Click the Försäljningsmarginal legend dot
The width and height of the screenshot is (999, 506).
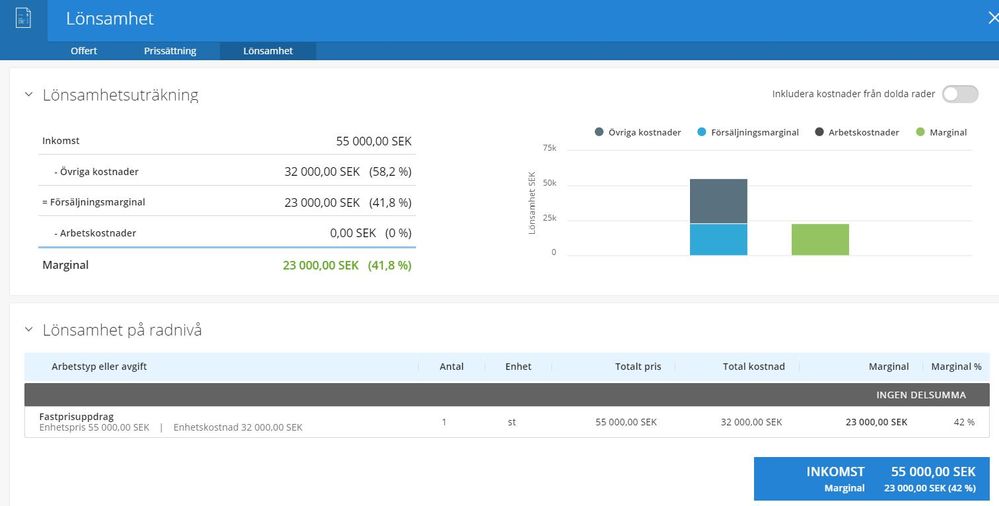pos(701,132)
